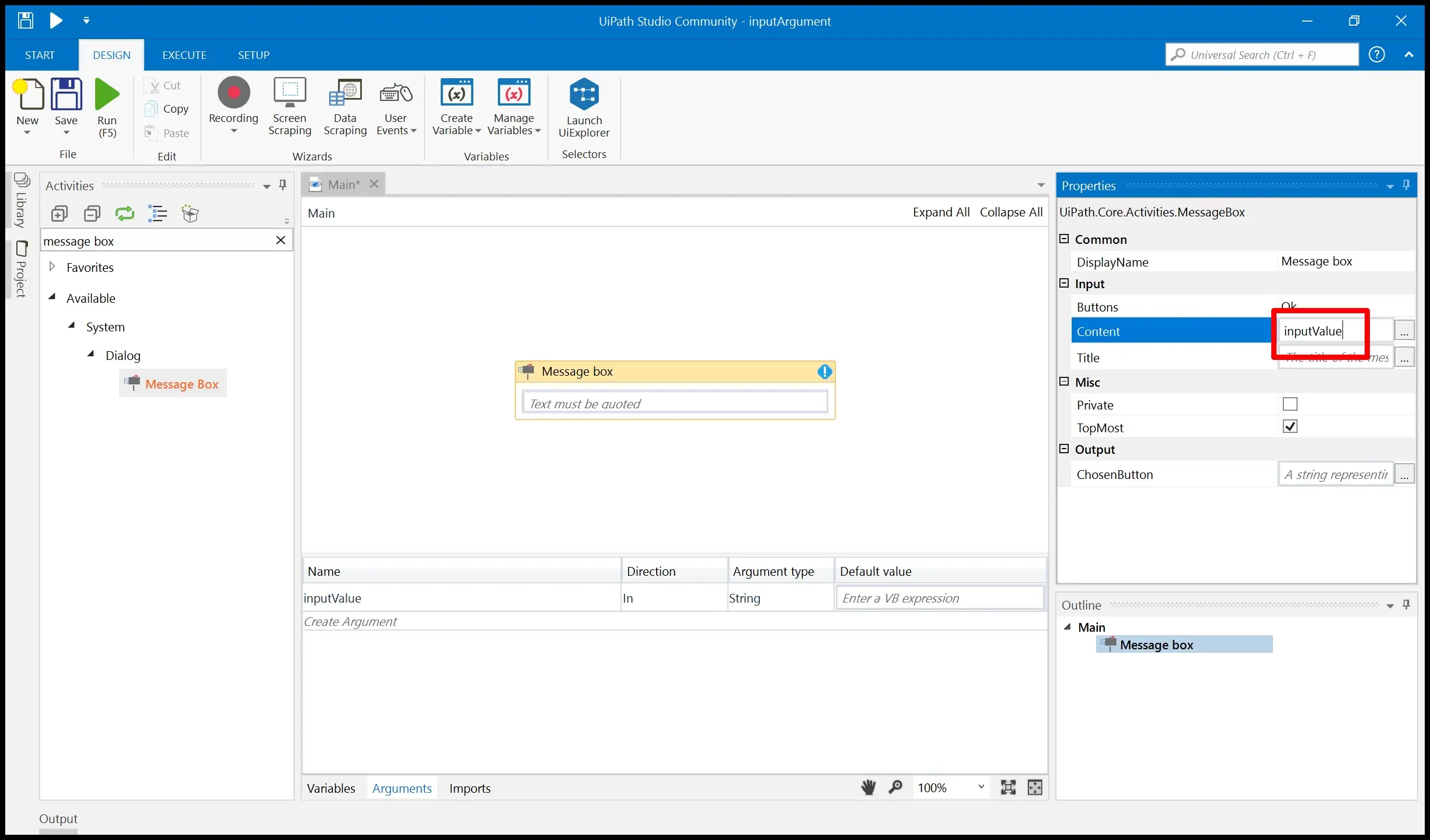Viewport: 1430px width, 840px height.
Task: Click the refresh activities green arrows icon
Action: click(x=125, y=213)
